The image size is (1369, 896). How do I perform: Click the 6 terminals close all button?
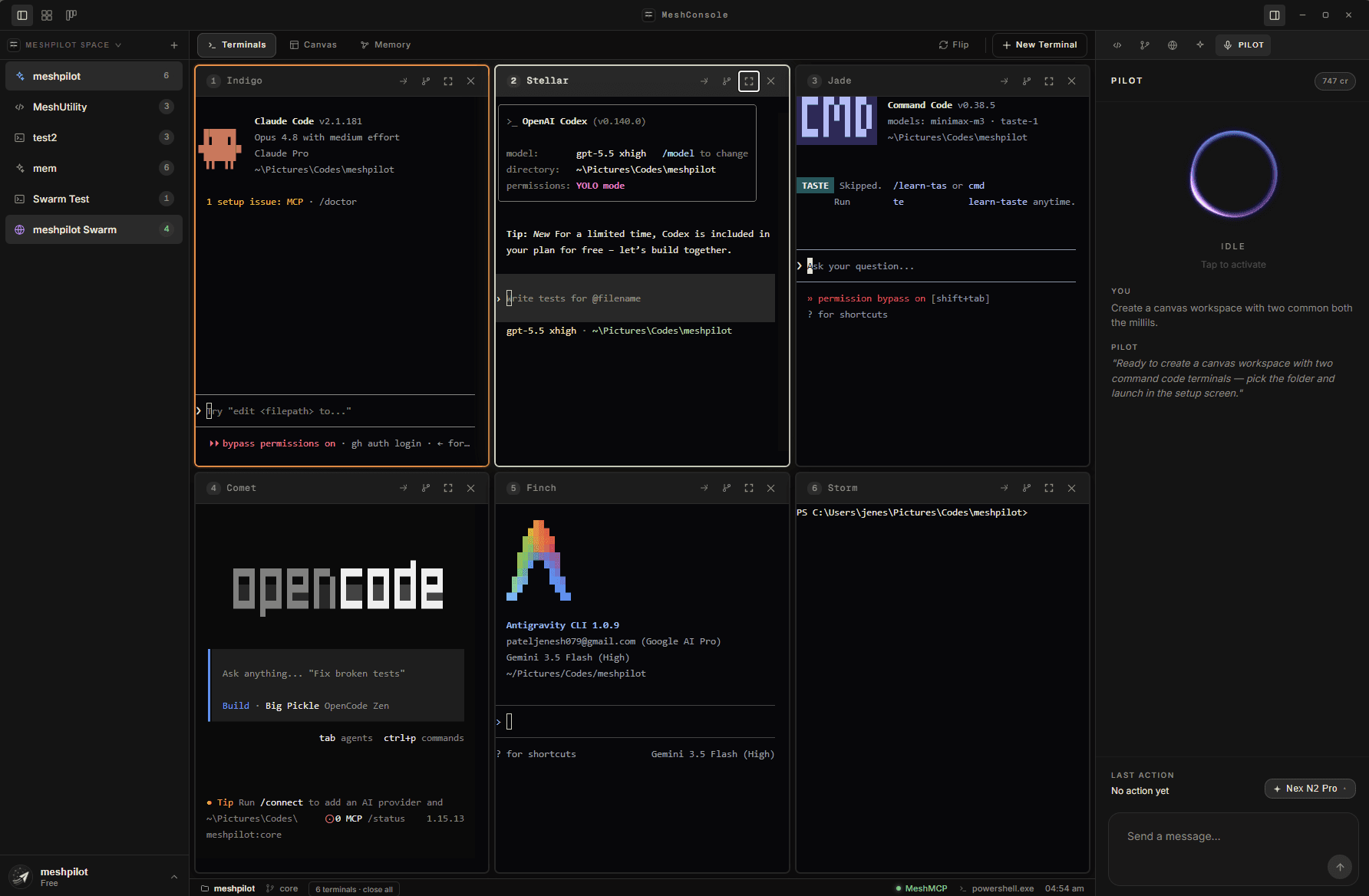pyautogui.click(x=355, y=889)
